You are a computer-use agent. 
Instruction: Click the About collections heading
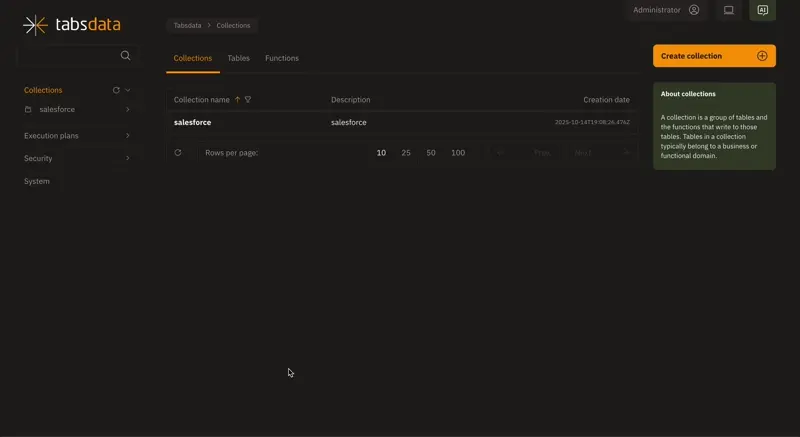688,94
